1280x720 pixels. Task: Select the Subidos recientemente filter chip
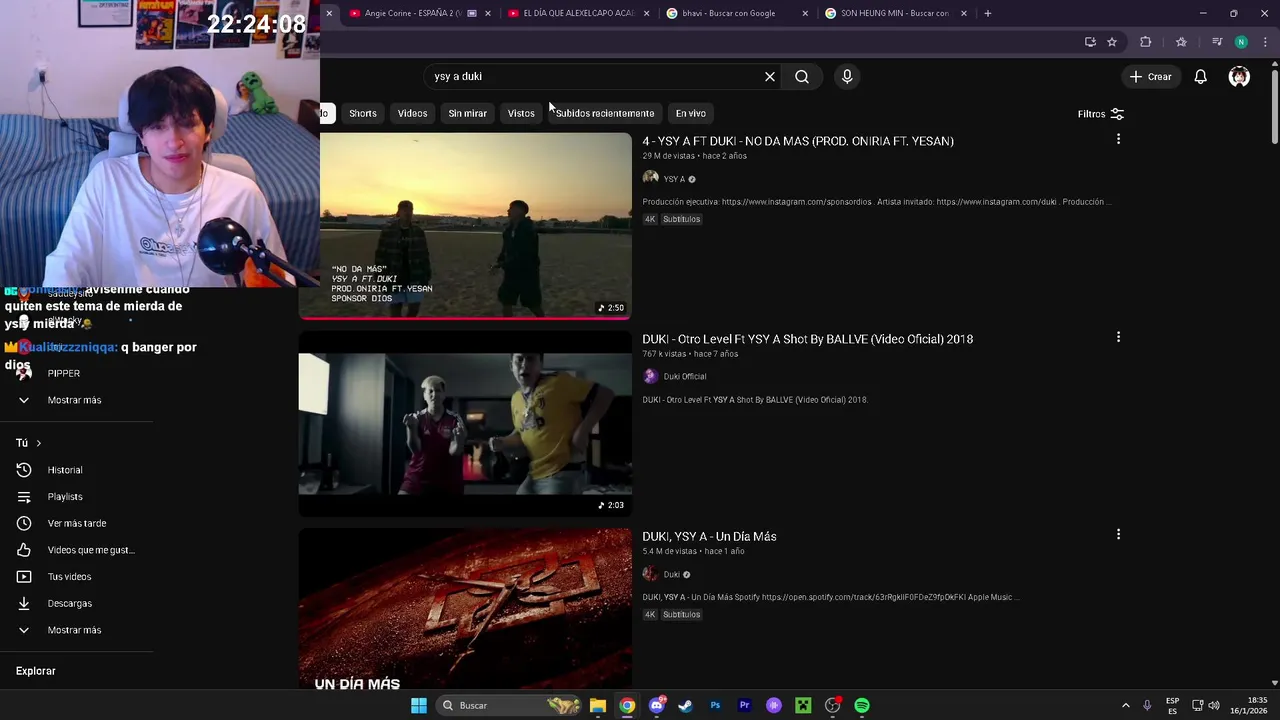(x=605, y=113)
